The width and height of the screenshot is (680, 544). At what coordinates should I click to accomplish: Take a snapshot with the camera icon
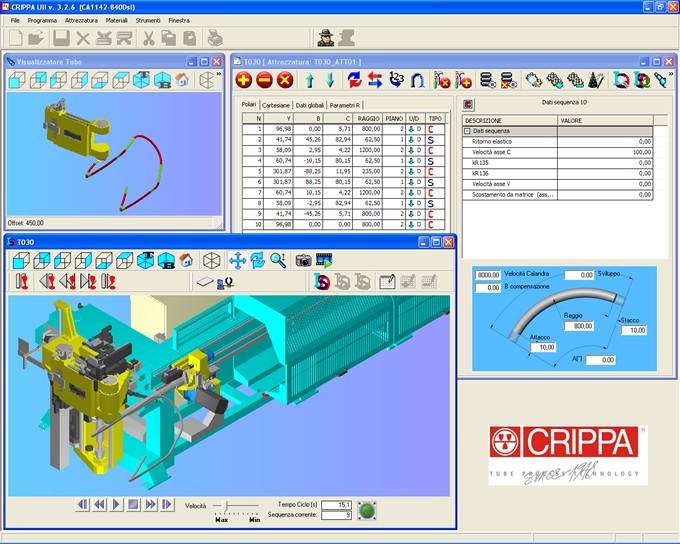[x=303, y=260]
